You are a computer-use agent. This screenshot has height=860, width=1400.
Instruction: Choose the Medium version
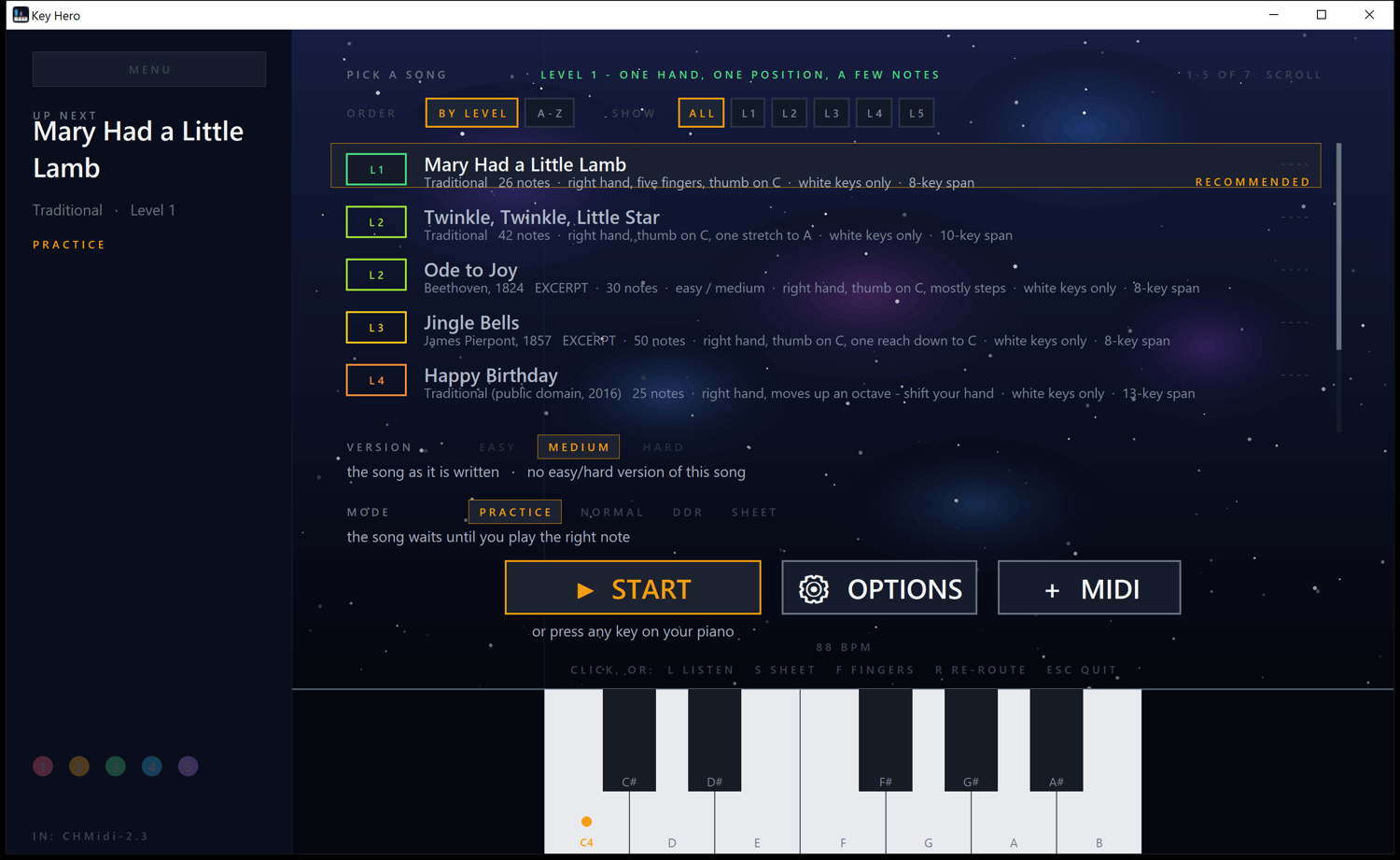[x=579, y=447]
